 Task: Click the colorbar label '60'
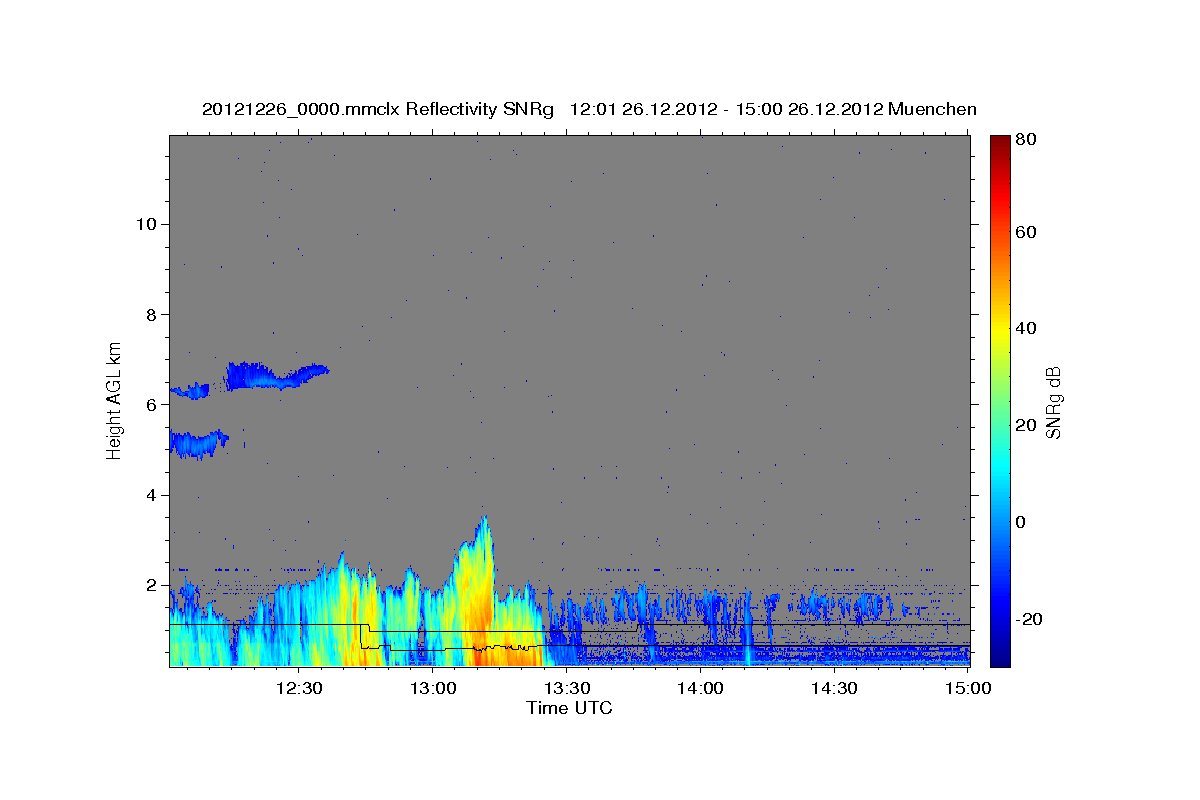(x=1028, y=232)
